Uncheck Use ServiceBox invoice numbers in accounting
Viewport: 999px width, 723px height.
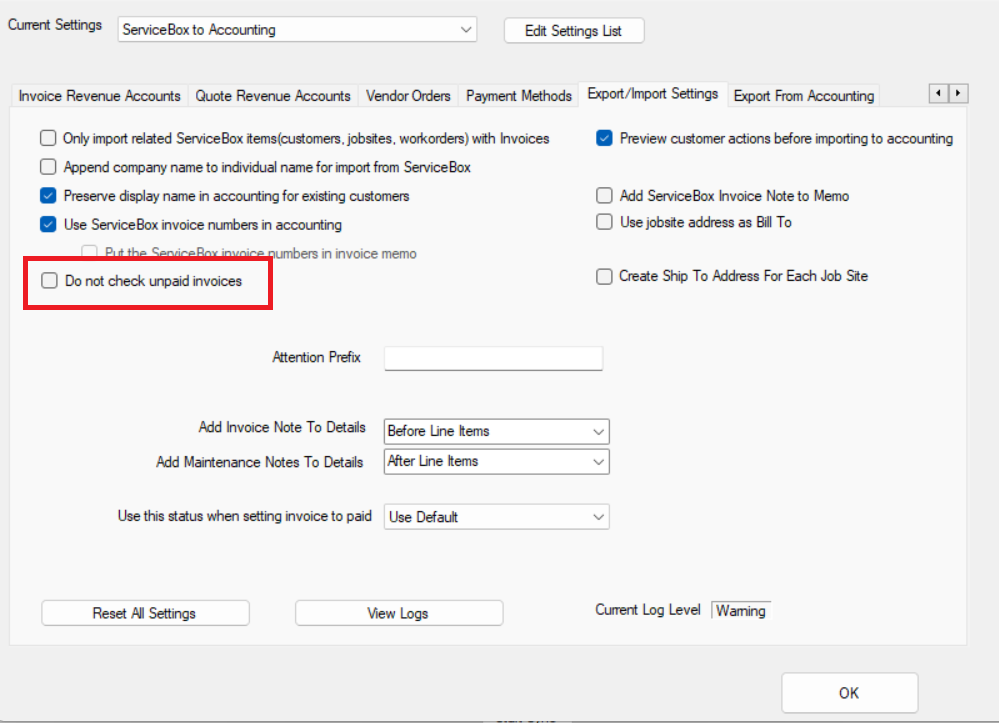[48, 224]
